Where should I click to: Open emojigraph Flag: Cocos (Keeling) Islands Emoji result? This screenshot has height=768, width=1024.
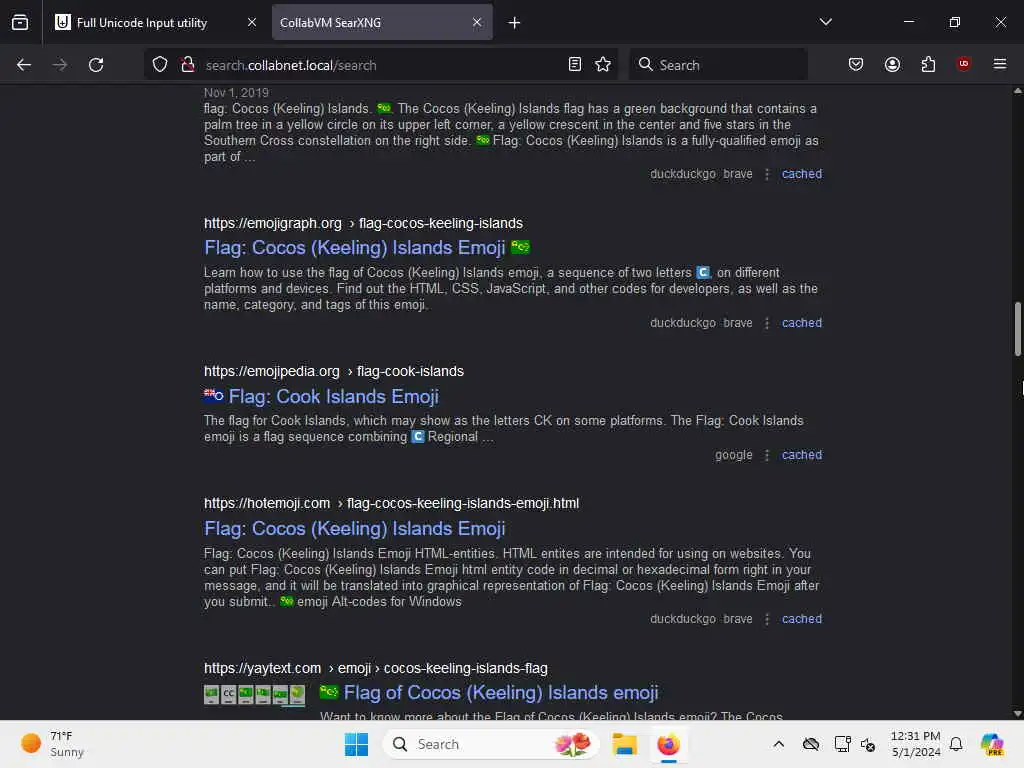point(367,248)
